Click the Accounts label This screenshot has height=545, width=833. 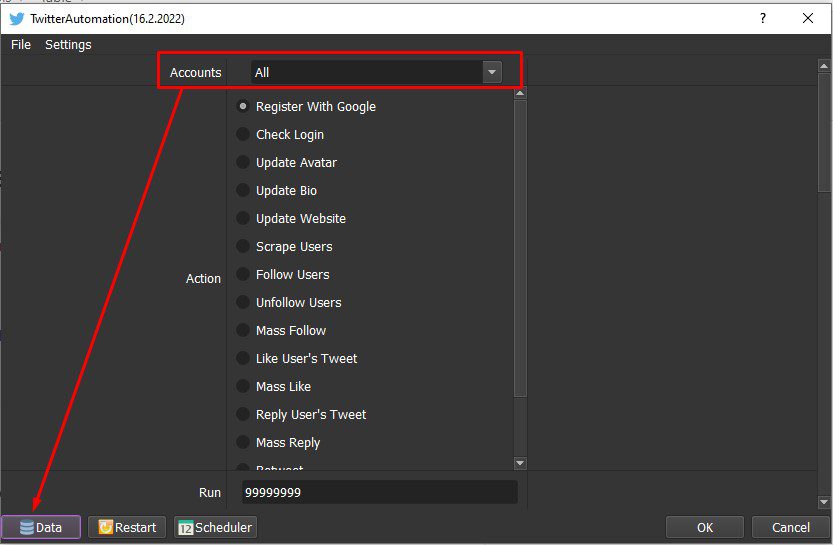tap(196, 72)
